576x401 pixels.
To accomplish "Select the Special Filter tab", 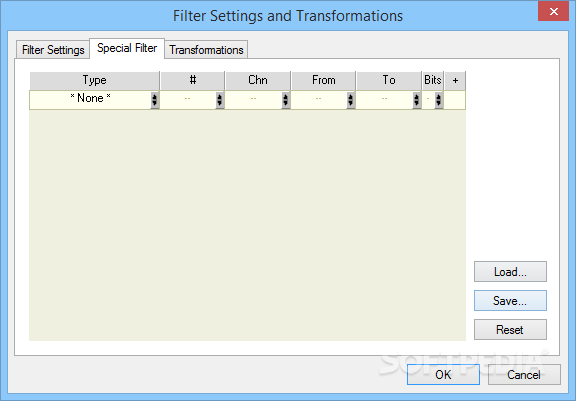I will click(127, 48).
